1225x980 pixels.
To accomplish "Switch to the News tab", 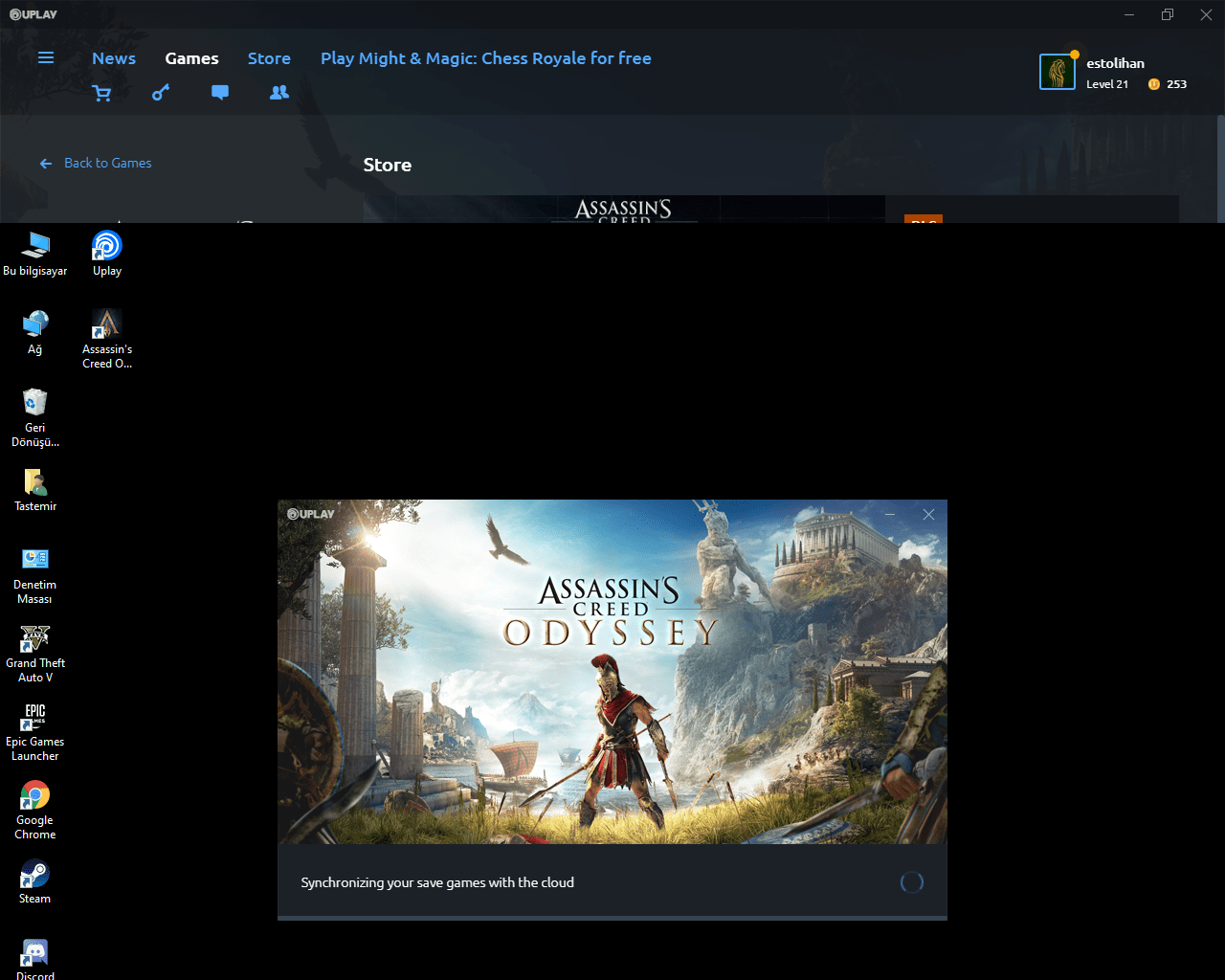I will (114, 58).
